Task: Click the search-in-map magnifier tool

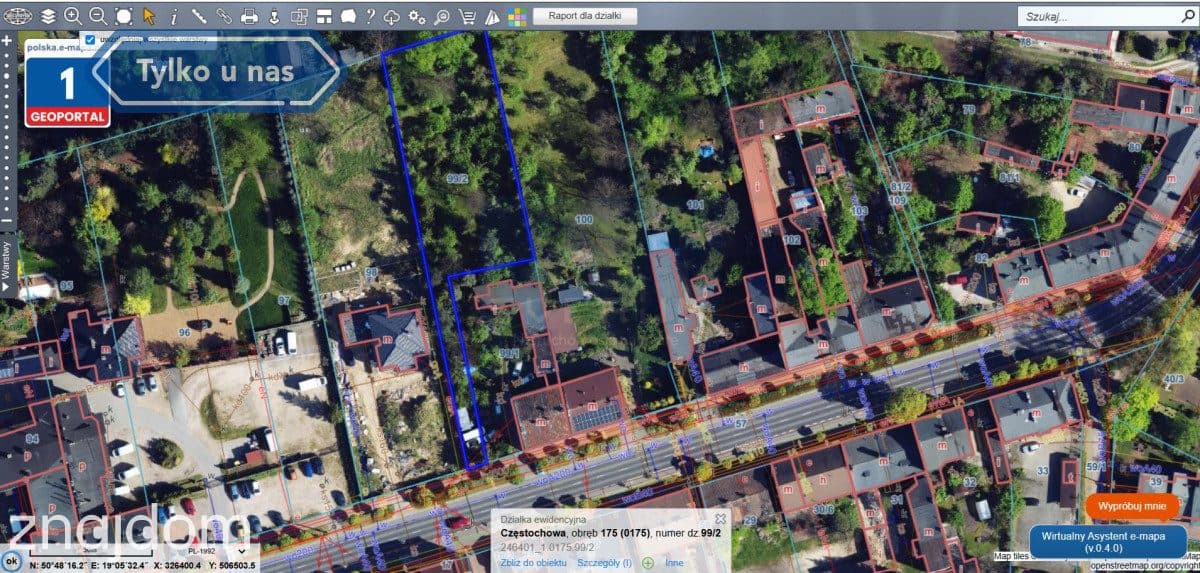Action: [443, 15]
